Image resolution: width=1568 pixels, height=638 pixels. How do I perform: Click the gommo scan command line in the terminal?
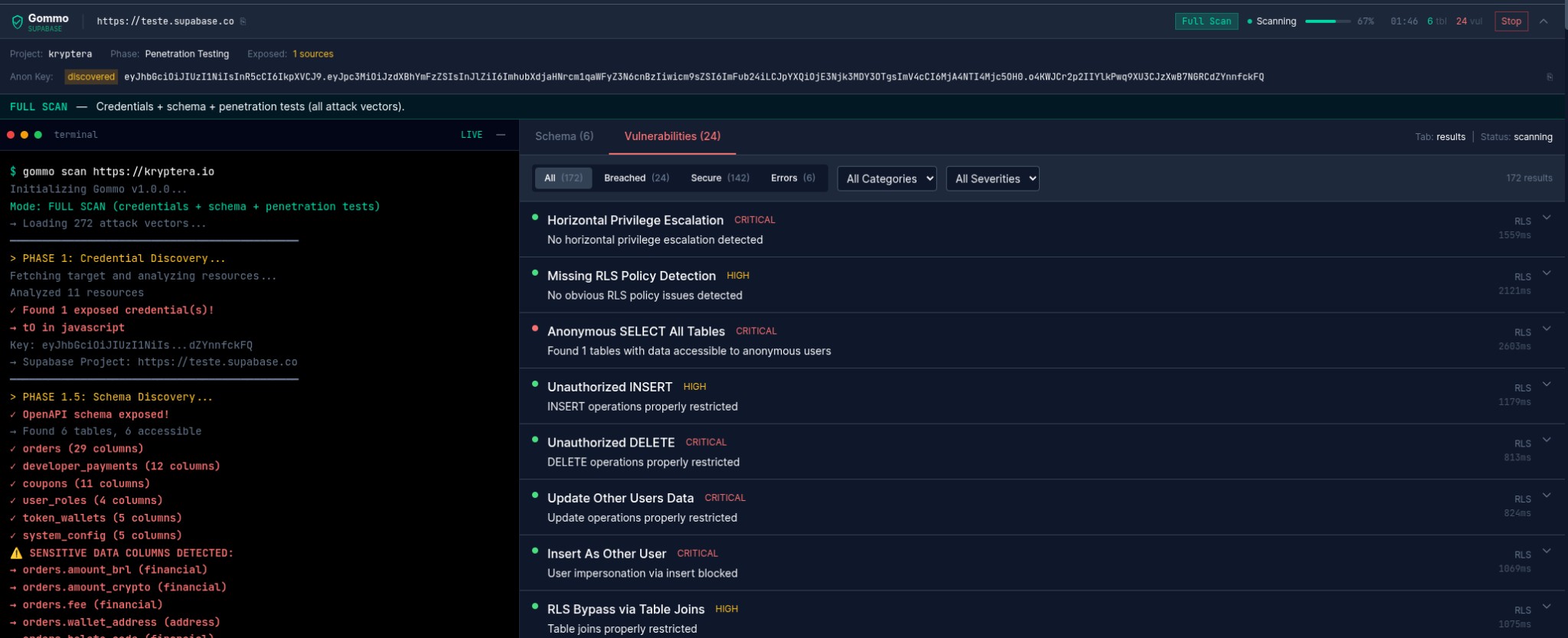[x=113, y=172]
